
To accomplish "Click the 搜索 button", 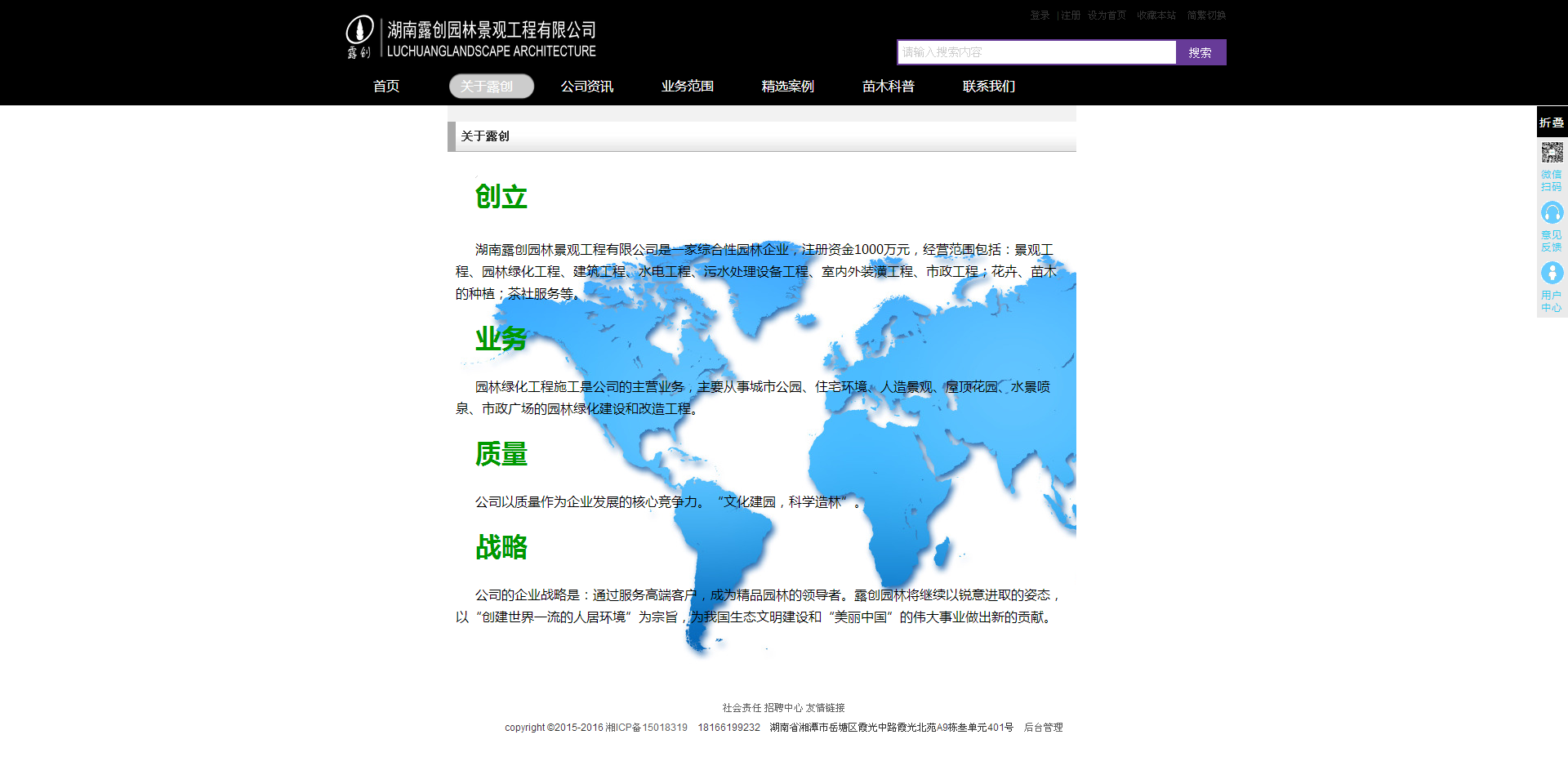I will [x=1200, y=52].
